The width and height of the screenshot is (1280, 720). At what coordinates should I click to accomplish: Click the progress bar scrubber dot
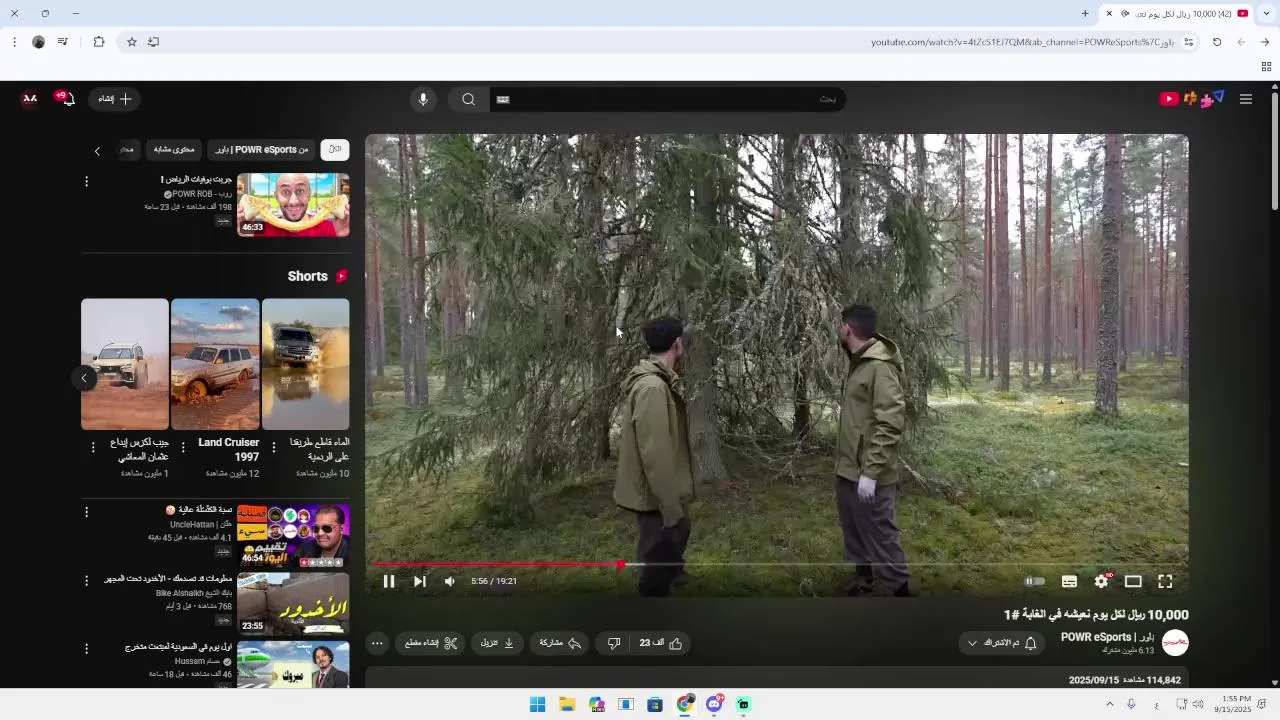(621, 564)
